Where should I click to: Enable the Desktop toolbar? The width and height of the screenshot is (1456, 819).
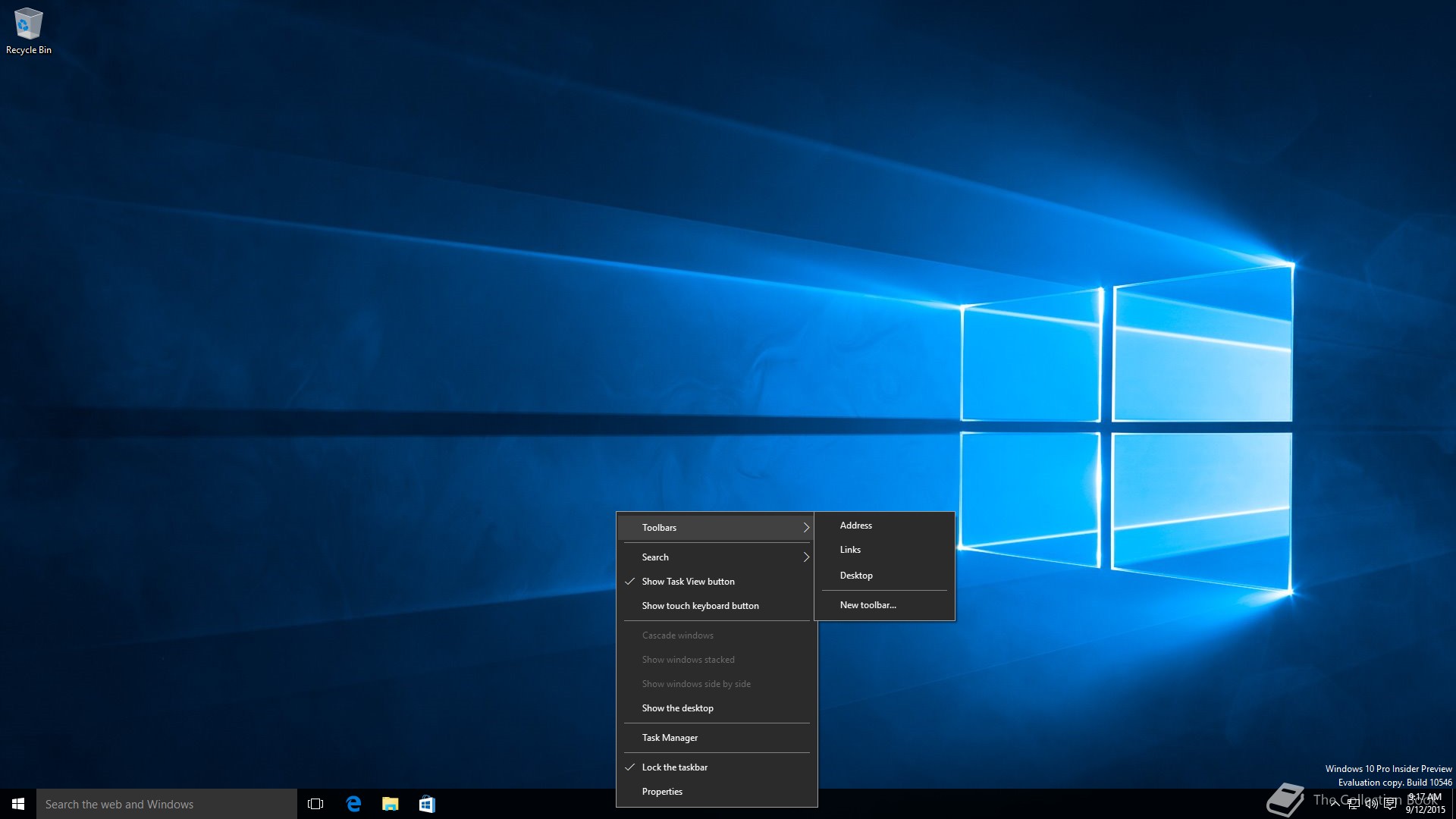884,576
